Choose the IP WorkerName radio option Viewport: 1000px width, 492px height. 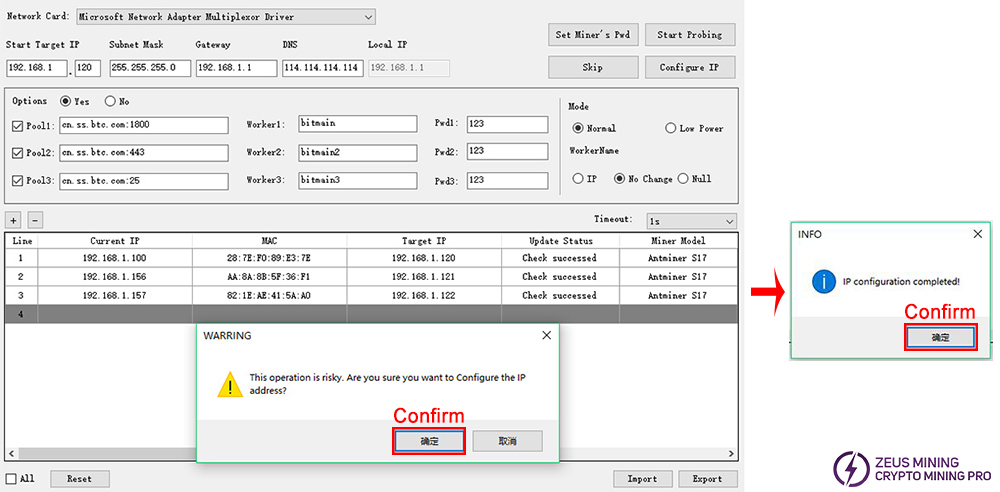pyautogui.click(x=578, y=178)
